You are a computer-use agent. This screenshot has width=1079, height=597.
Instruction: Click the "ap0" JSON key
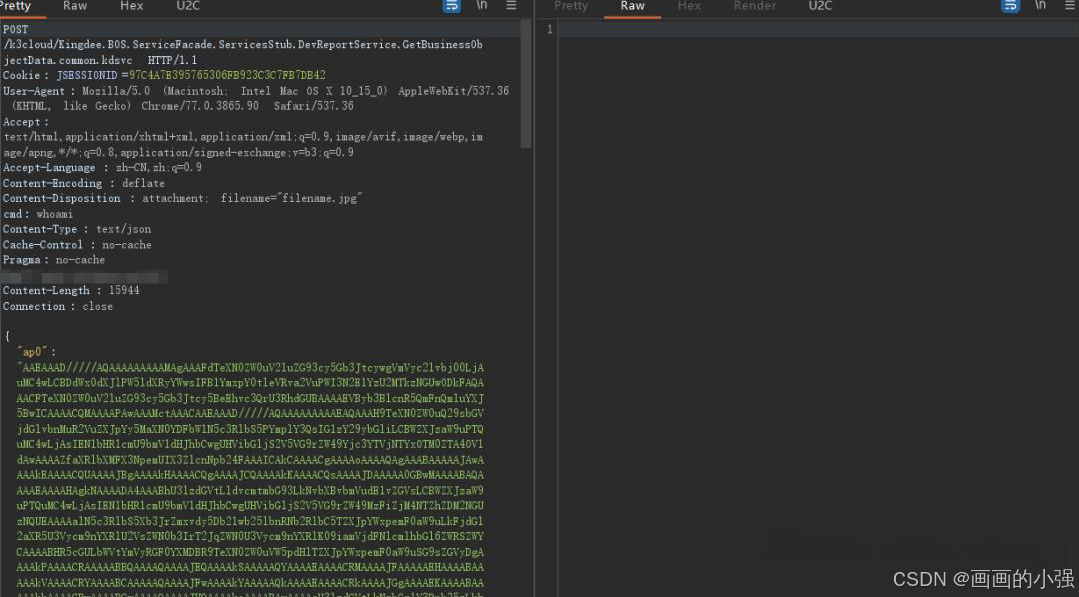[32, 352]
